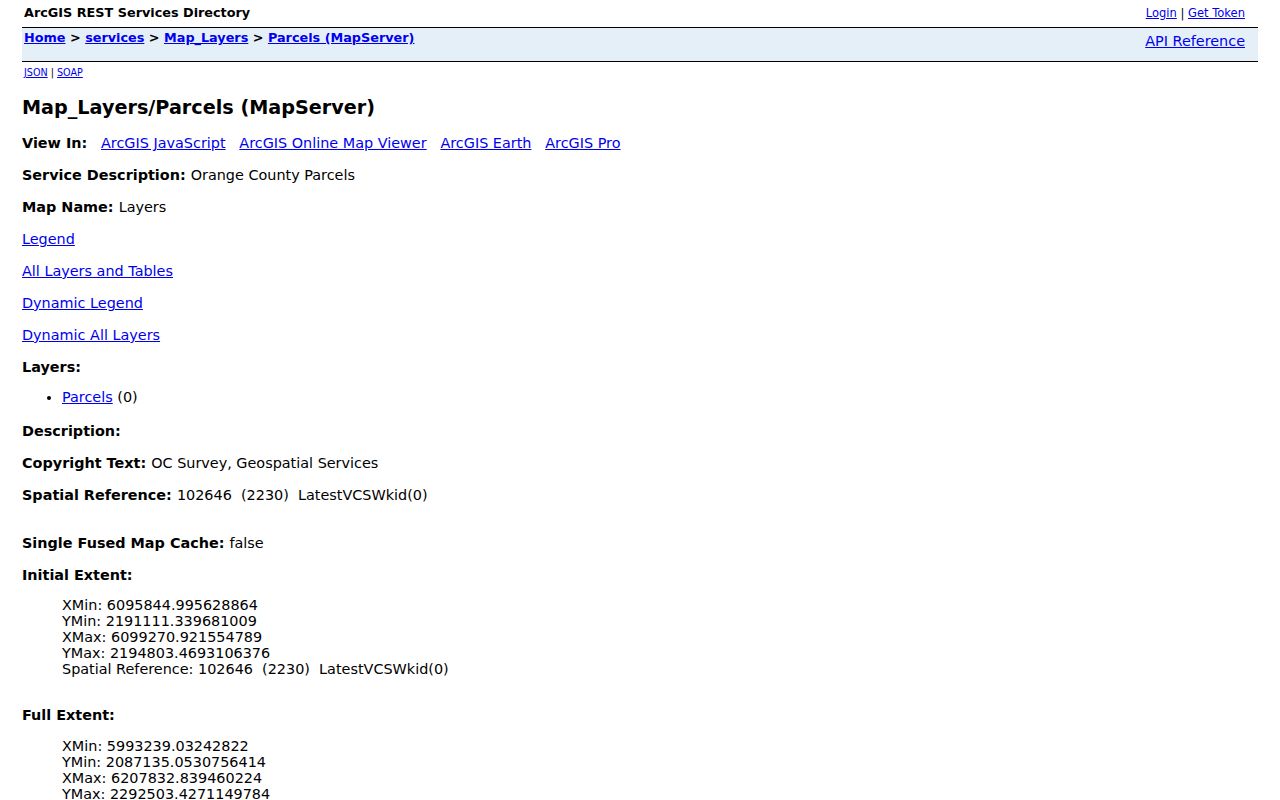Screen dimensions: 1280x800
Task: Click Full Extent XMin value 5993239.03242822
Action: pos(178,746)
